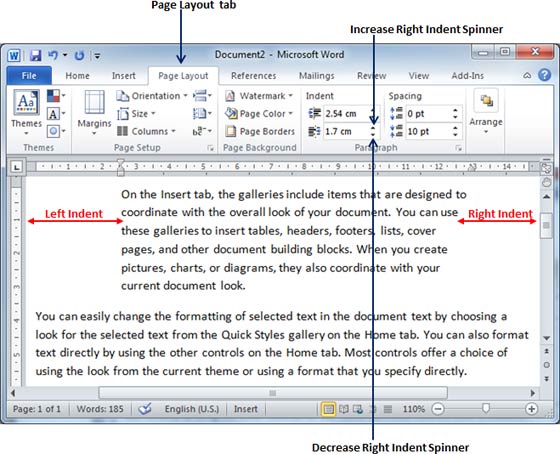This screenshot has width=560, height=454.
Task: Click the ruler toggle above the vertical scrollbar
Action: [x=546, y=168]
